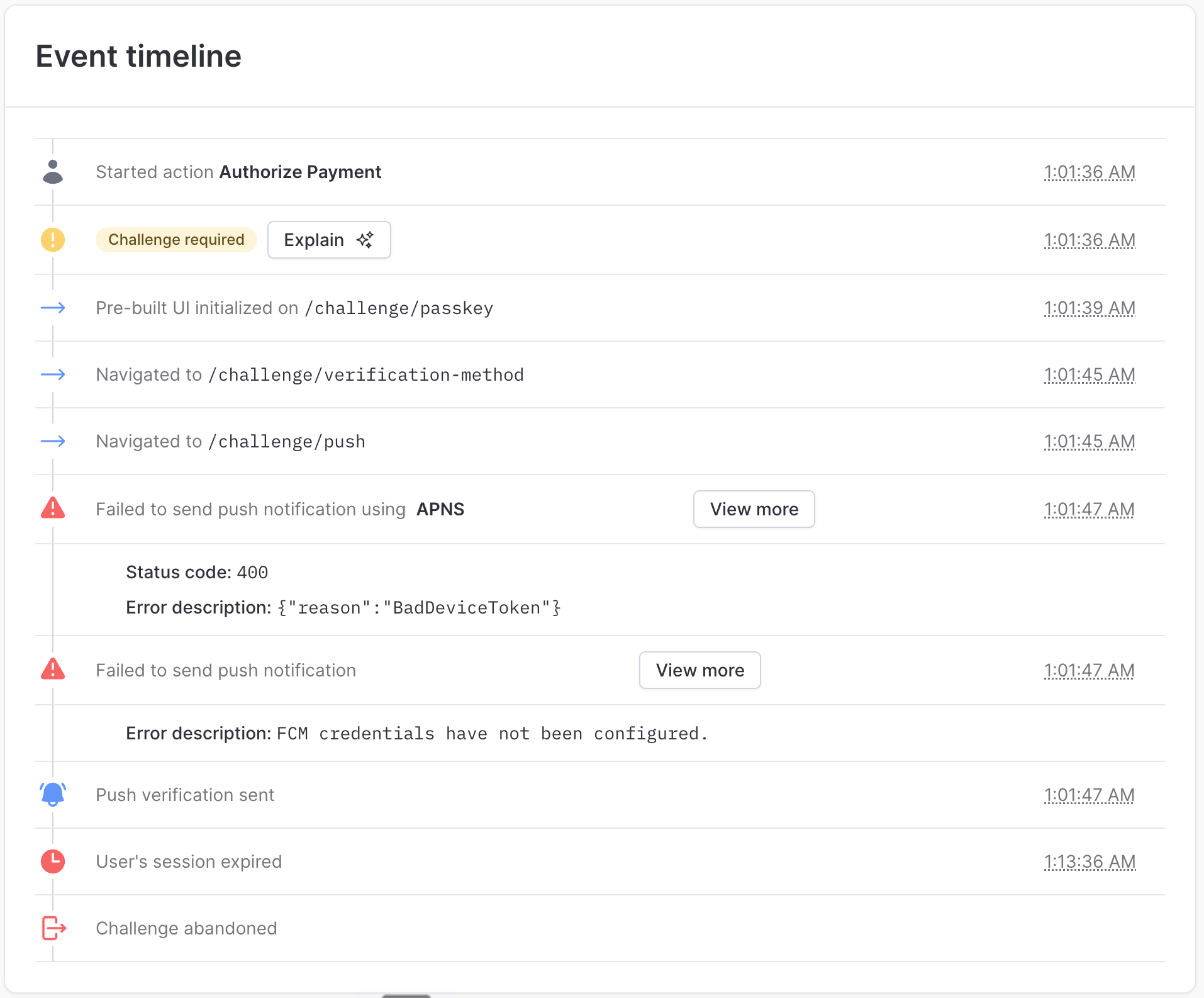Click the Challenge abandoned text
Screen dimensions: 1204x998
pyautogui.click(x=186, y=928)
